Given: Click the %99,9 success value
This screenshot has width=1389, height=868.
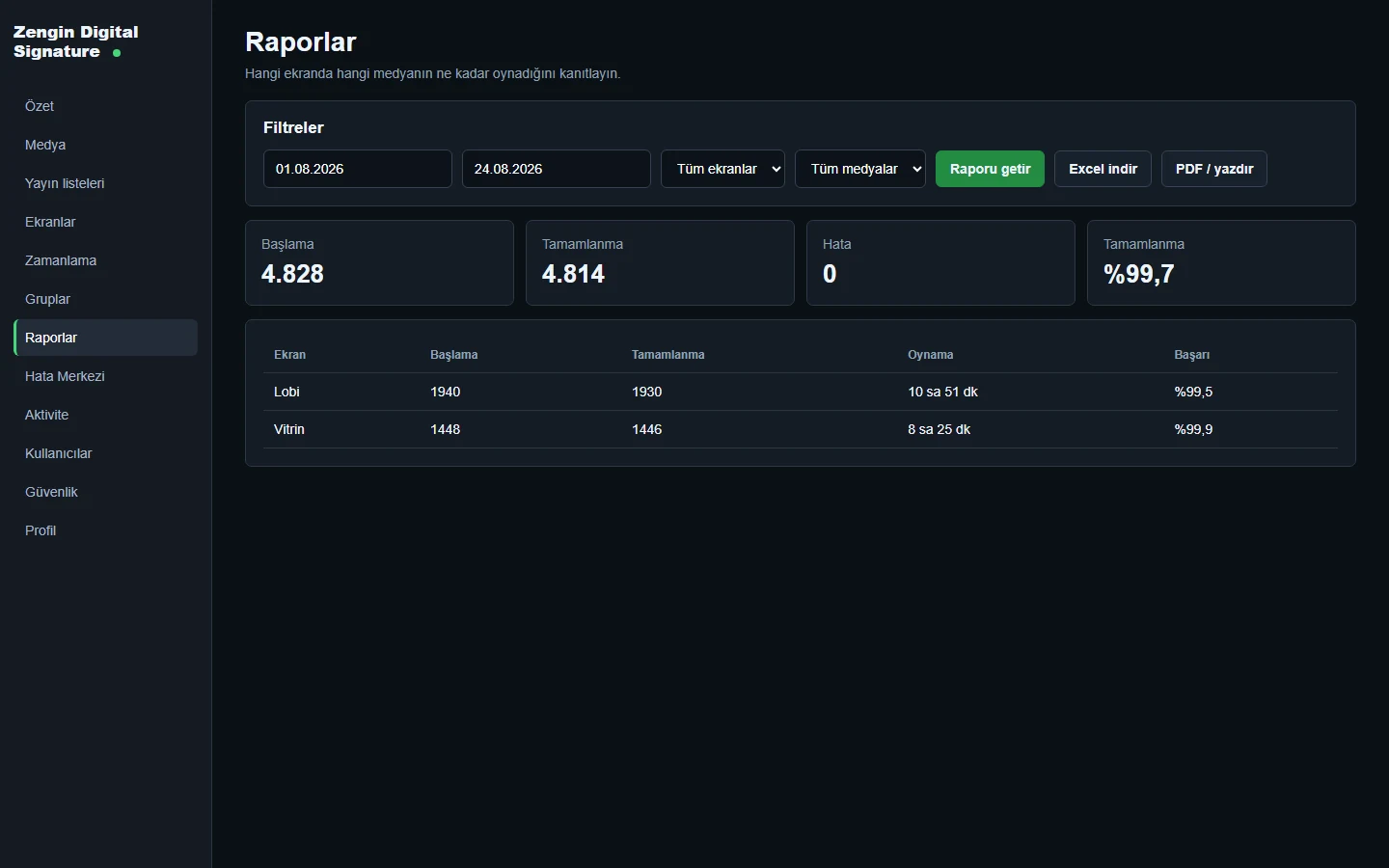Looking at the screenshot, I should 1193,429.
